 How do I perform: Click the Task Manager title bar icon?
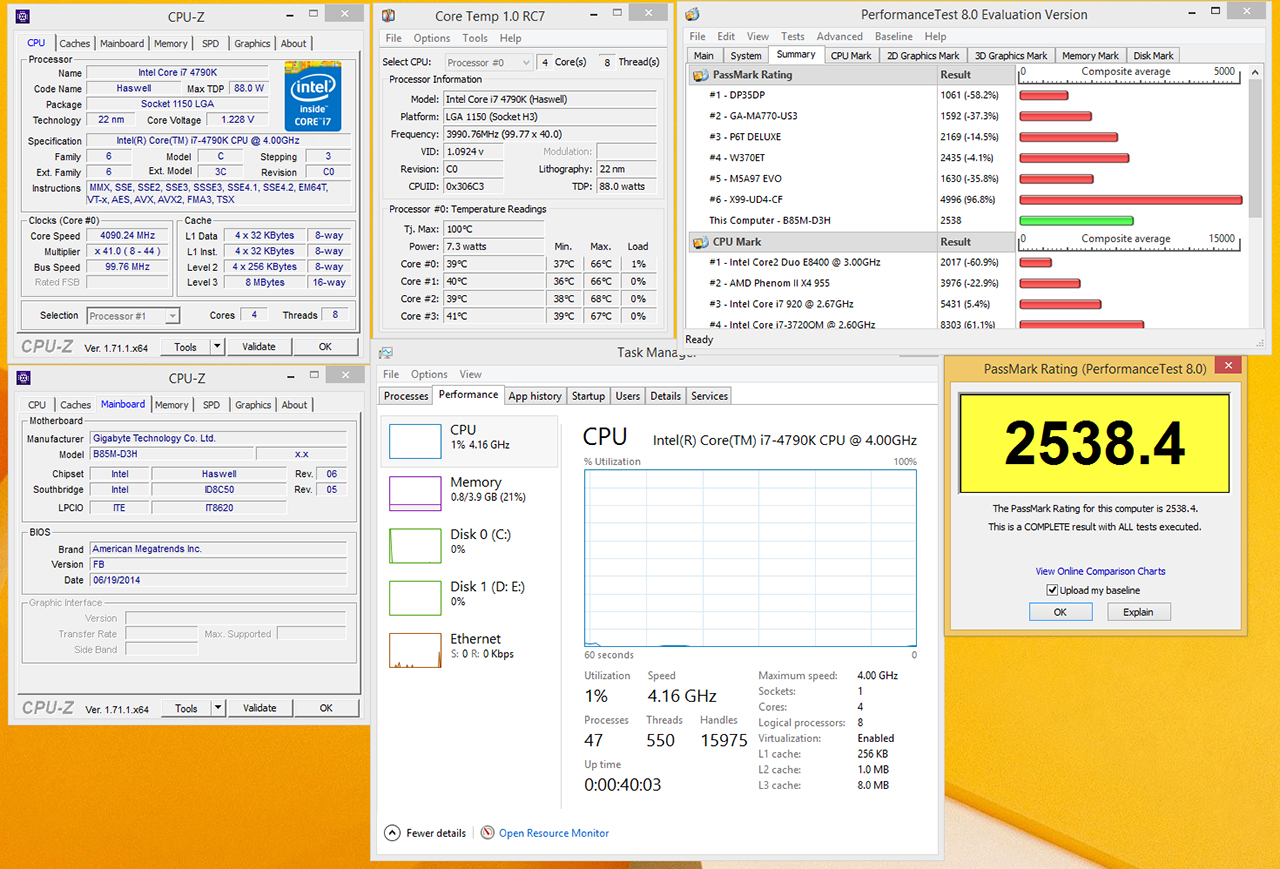pos(385,352)
